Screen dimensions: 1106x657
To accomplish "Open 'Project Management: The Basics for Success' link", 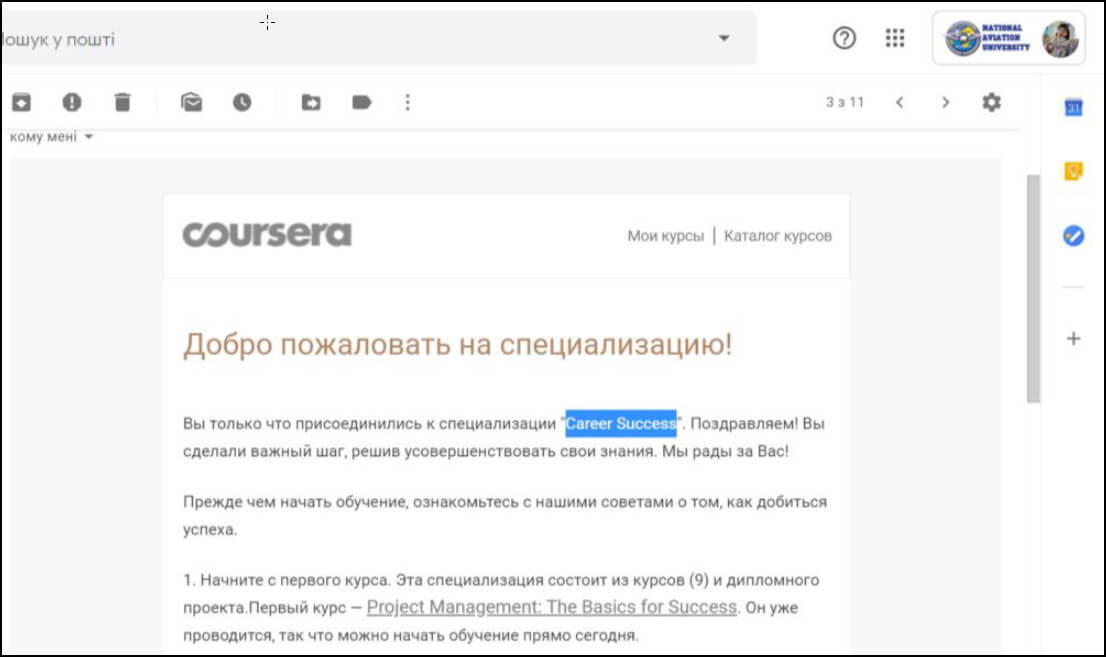I will tap(552, 607).
